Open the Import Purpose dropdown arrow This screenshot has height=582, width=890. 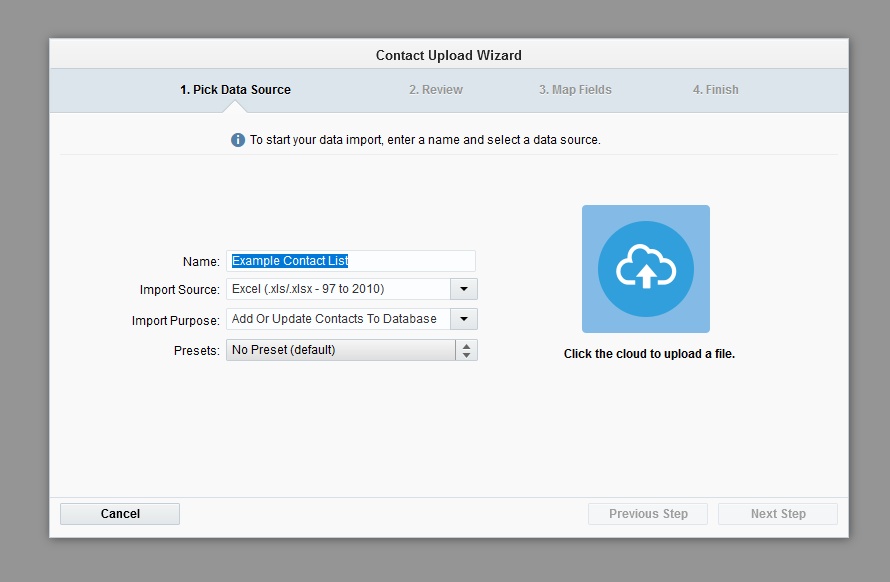464,319
